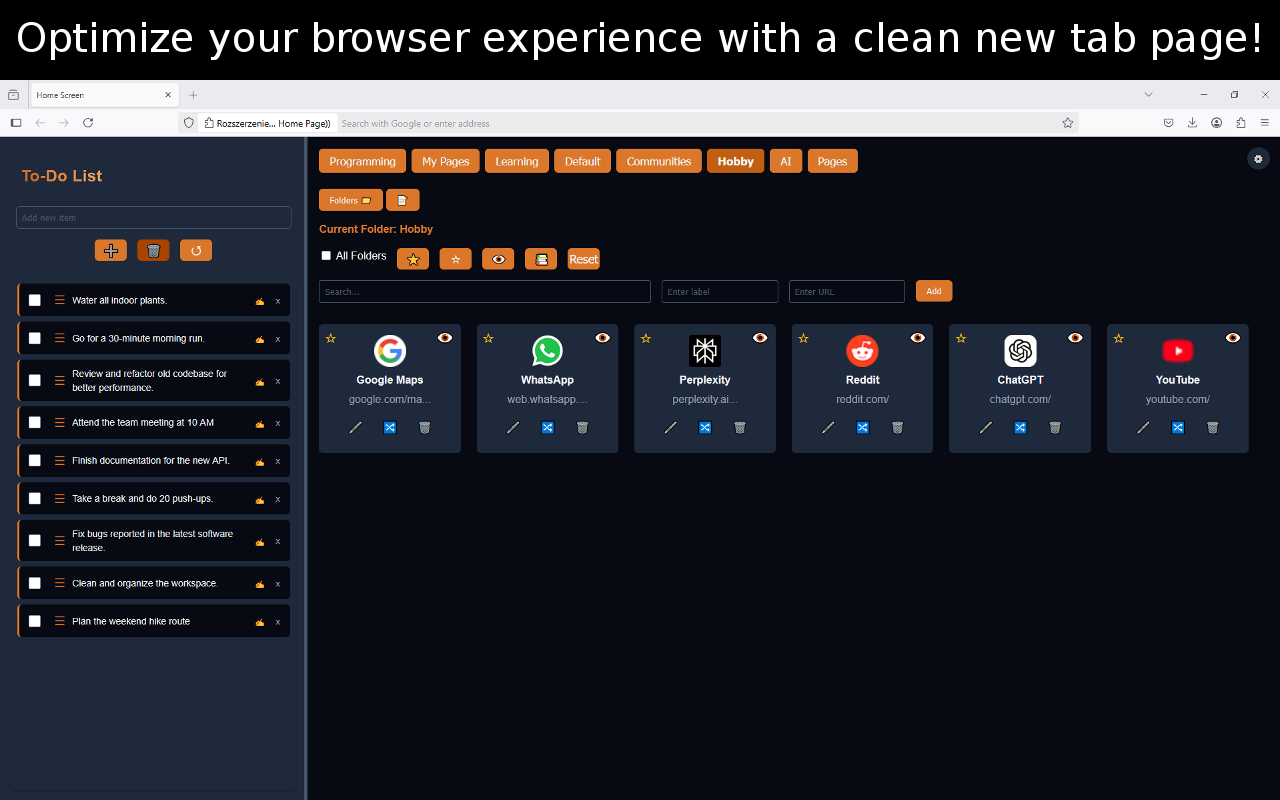Switch to the Communities folder tab
Image resolution: width=1280 pixels, height=800 pixels.
[659, 161]
